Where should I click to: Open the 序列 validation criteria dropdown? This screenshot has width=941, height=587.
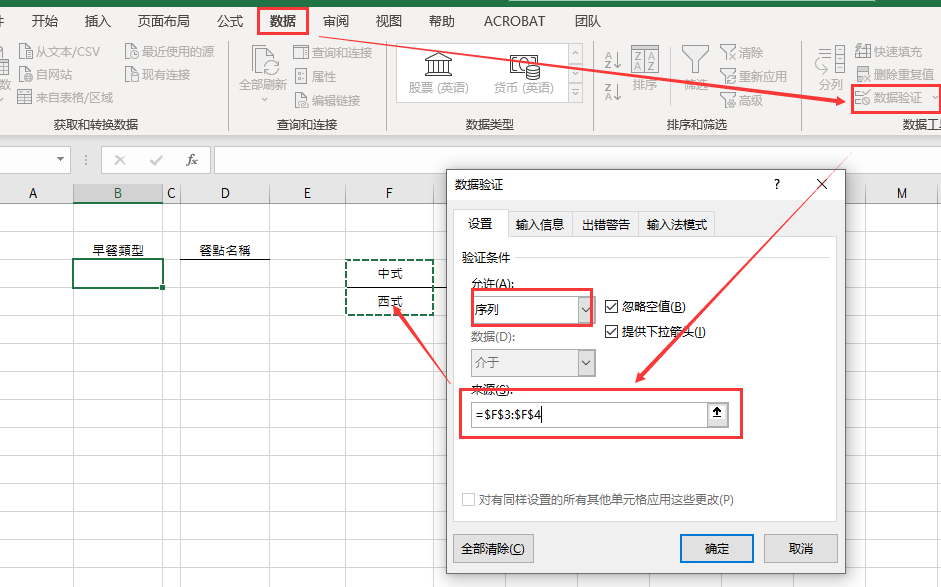tap(587, 311)
